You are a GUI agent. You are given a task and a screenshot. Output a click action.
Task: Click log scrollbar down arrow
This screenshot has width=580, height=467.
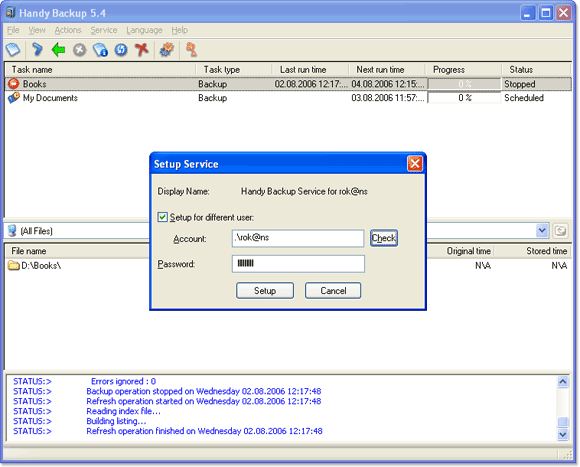[x=563, y=434]
